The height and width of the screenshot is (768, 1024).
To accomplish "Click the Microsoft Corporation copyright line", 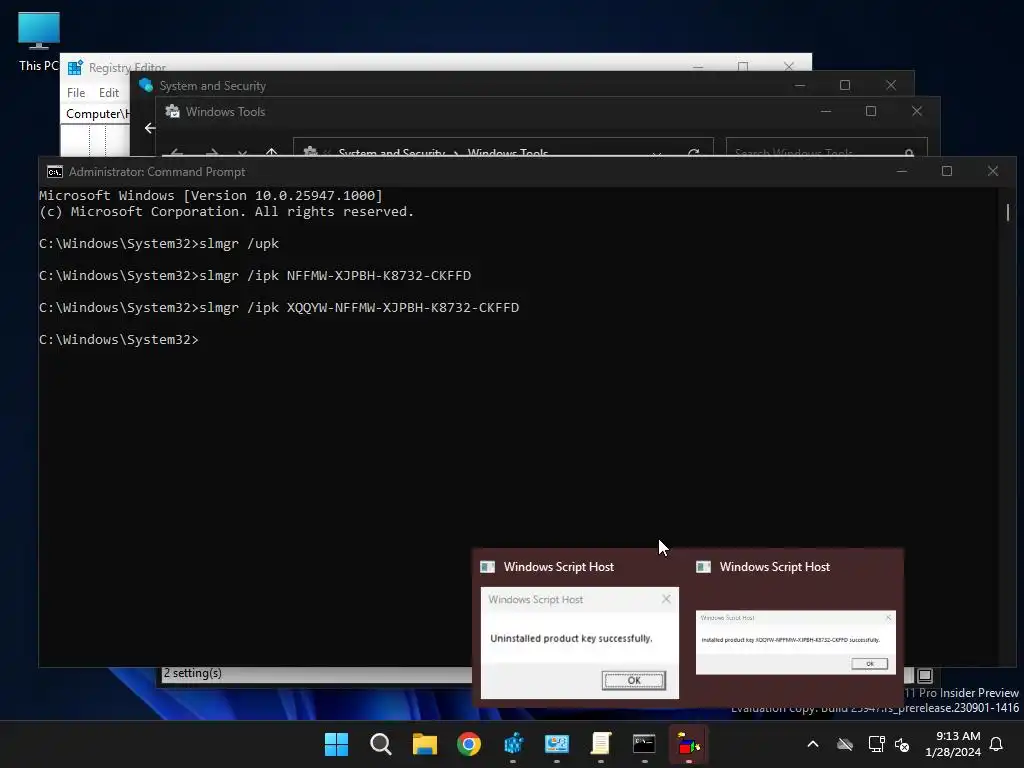I will point(226,212).
